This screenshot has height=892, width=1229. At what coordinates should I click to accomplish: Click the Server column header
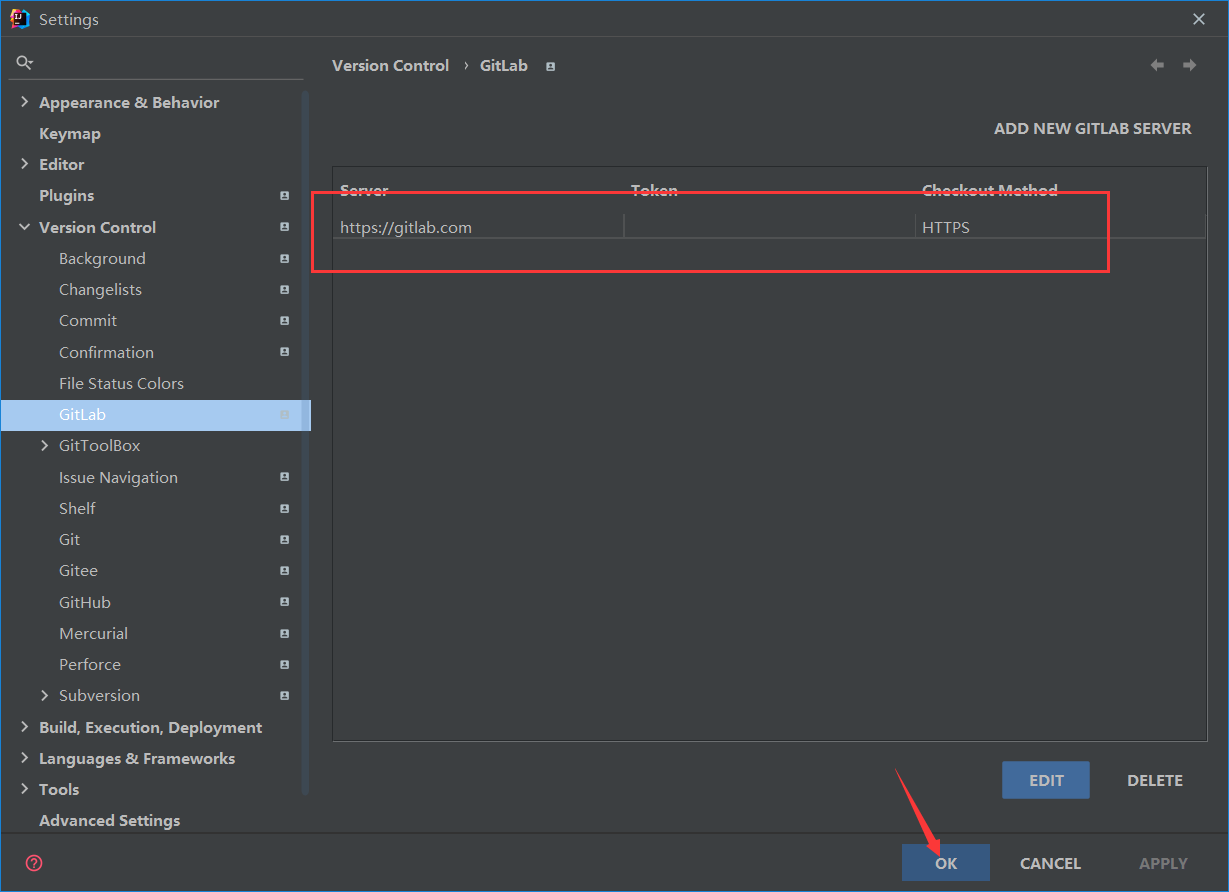click(364, 190)
